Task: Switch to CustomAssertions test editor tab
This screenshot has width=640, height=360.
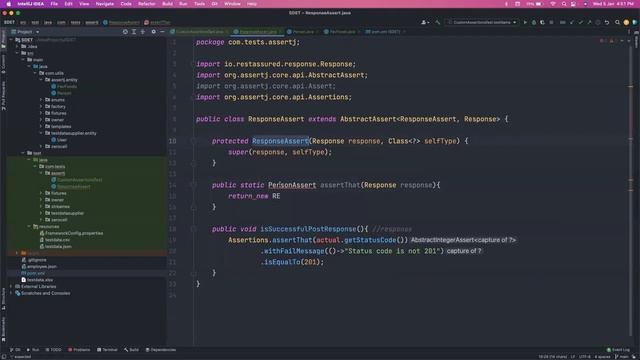Action: pos(200,32)
